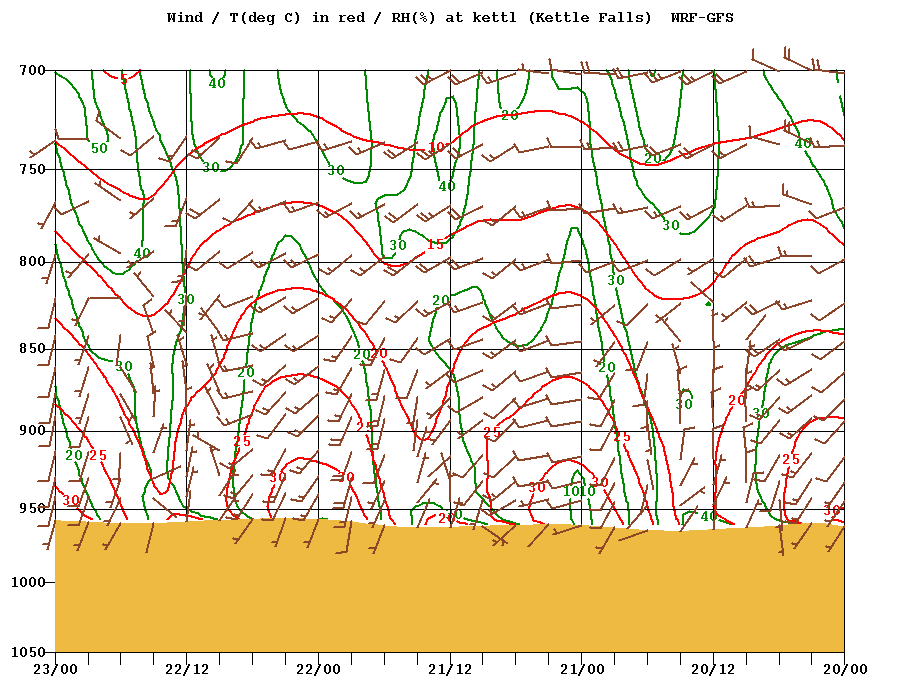This screenshot has width=900, height=700.
Task: Select the 1050 pressure level axis label
Action: click(x=28, y=652)
